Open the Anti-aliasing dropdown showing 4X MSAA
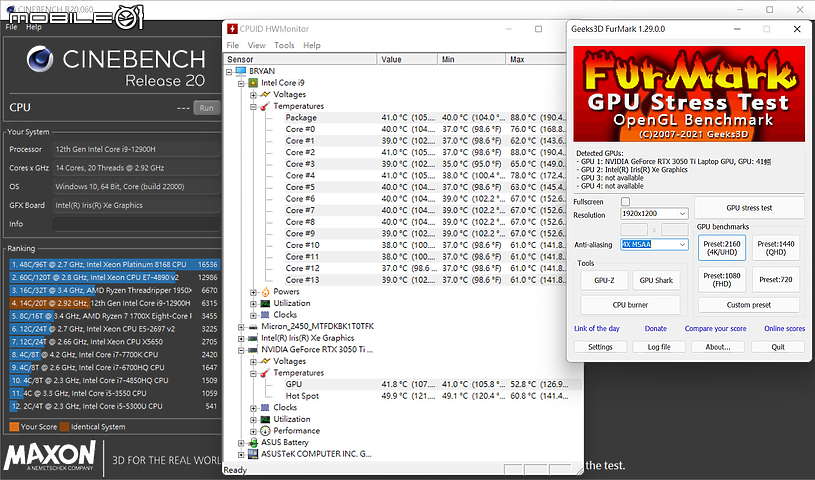Screen dimensions: 815x480 click(654, 244)
